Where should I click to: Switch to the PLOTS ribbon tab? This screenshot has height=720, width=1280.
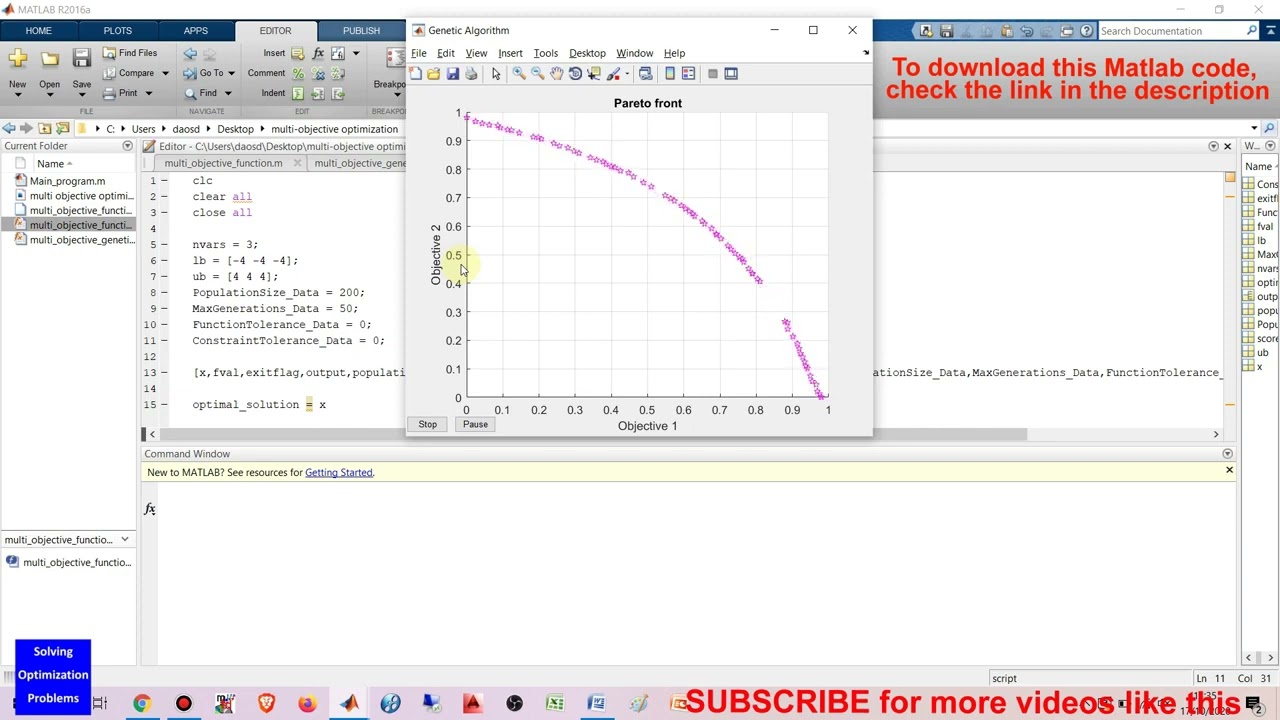tap(117, 31)
